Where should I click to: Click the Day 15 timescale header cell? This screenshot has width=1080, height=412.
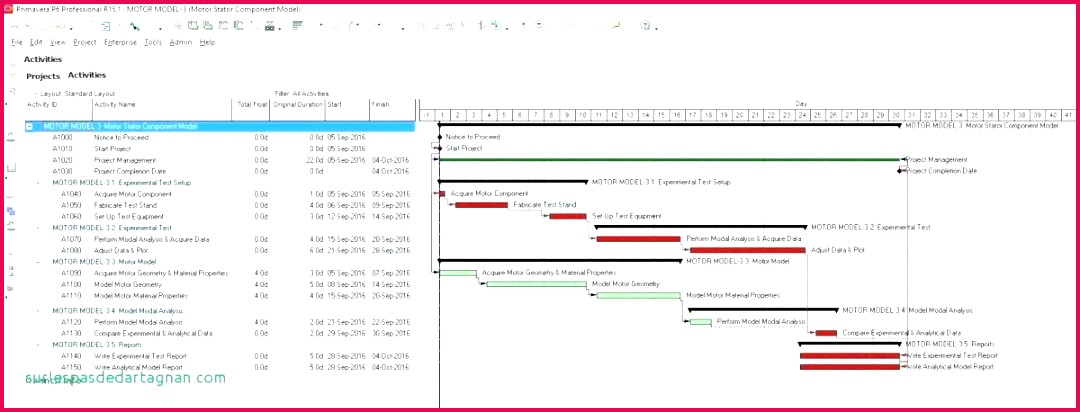click(661, 115)
